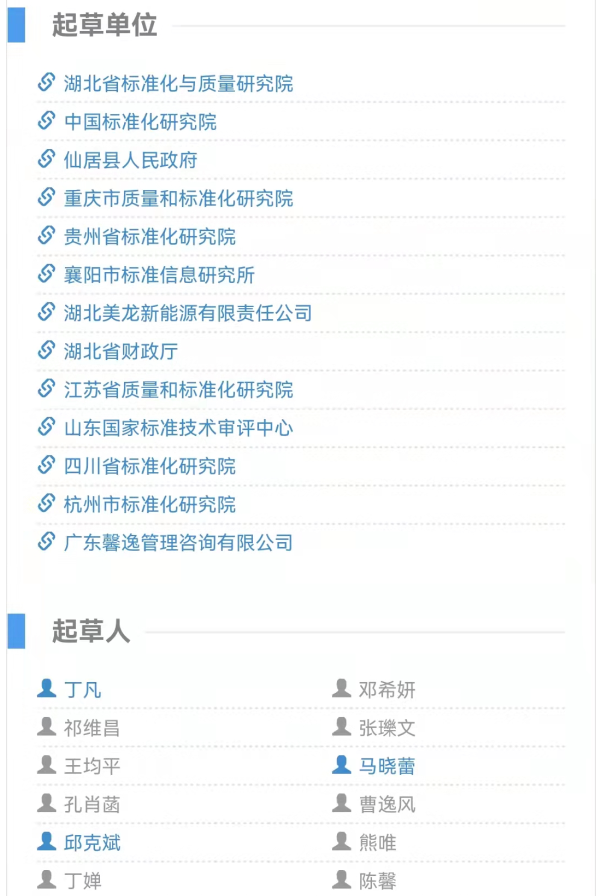Open 山东国家标准技术审评中心 link
Screen dimensions: 601x896
[x=179, y=428]
